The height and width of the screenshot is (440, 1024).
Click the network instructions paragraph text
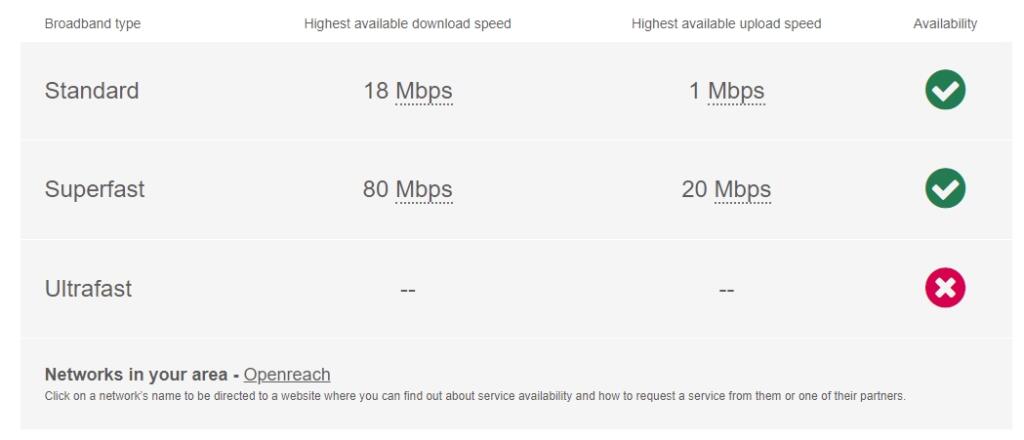pos(475,396)
